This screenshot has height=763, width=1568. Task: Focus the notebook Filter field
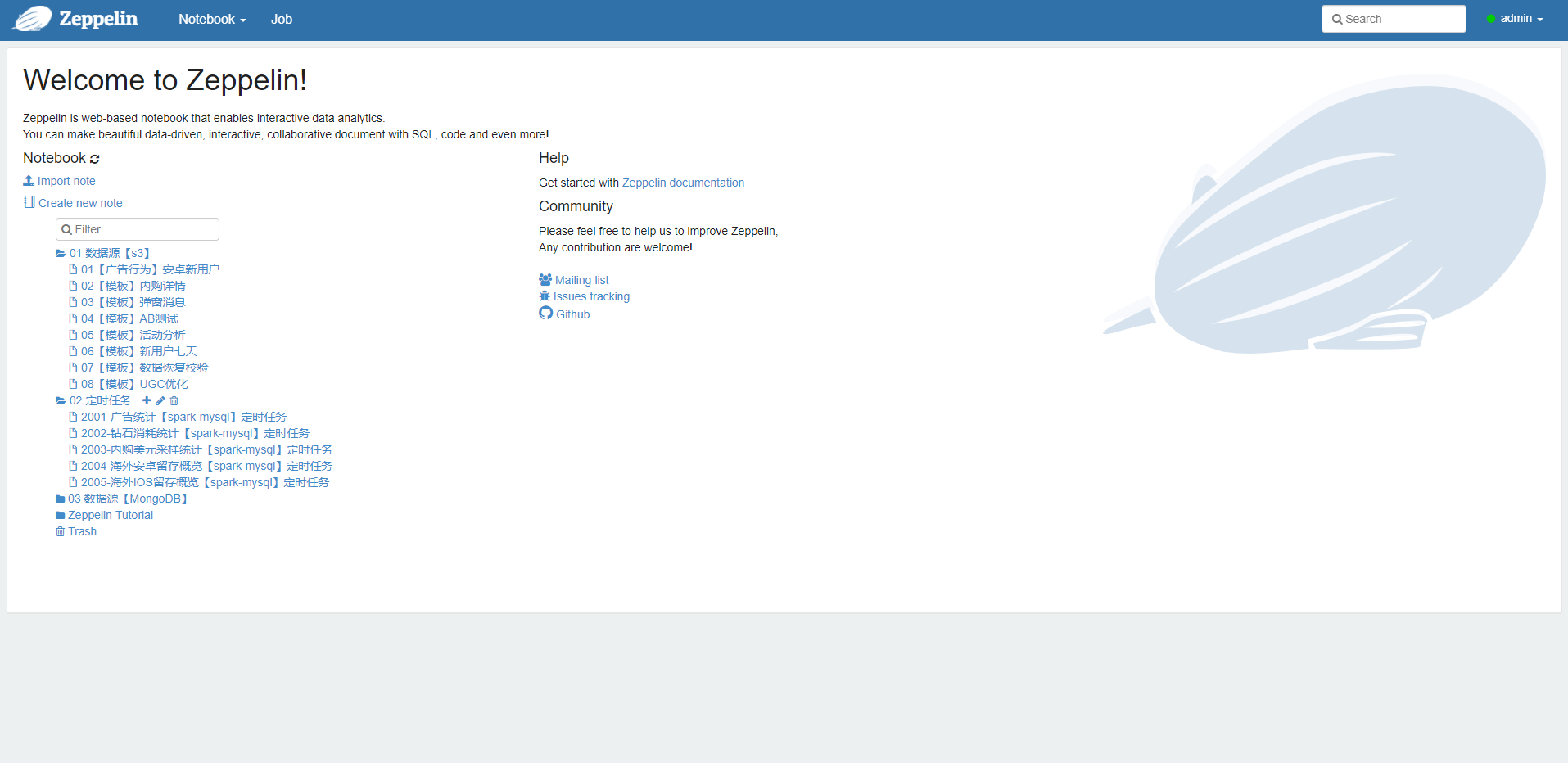[138, 229]
